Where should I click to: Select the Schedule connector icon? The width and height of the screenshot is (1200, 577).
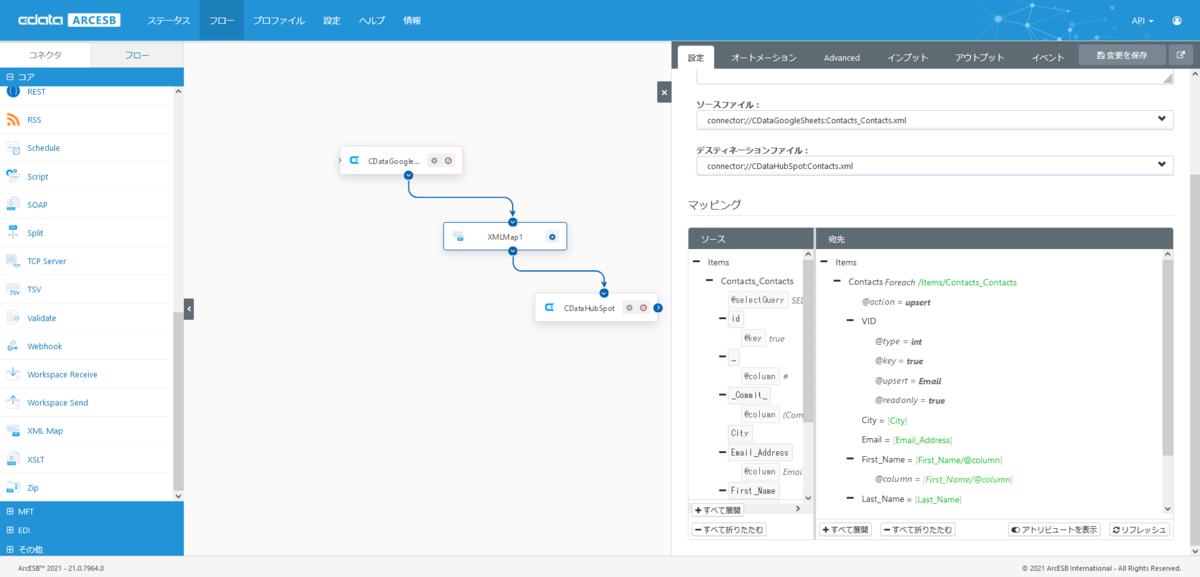coord(13,148)
